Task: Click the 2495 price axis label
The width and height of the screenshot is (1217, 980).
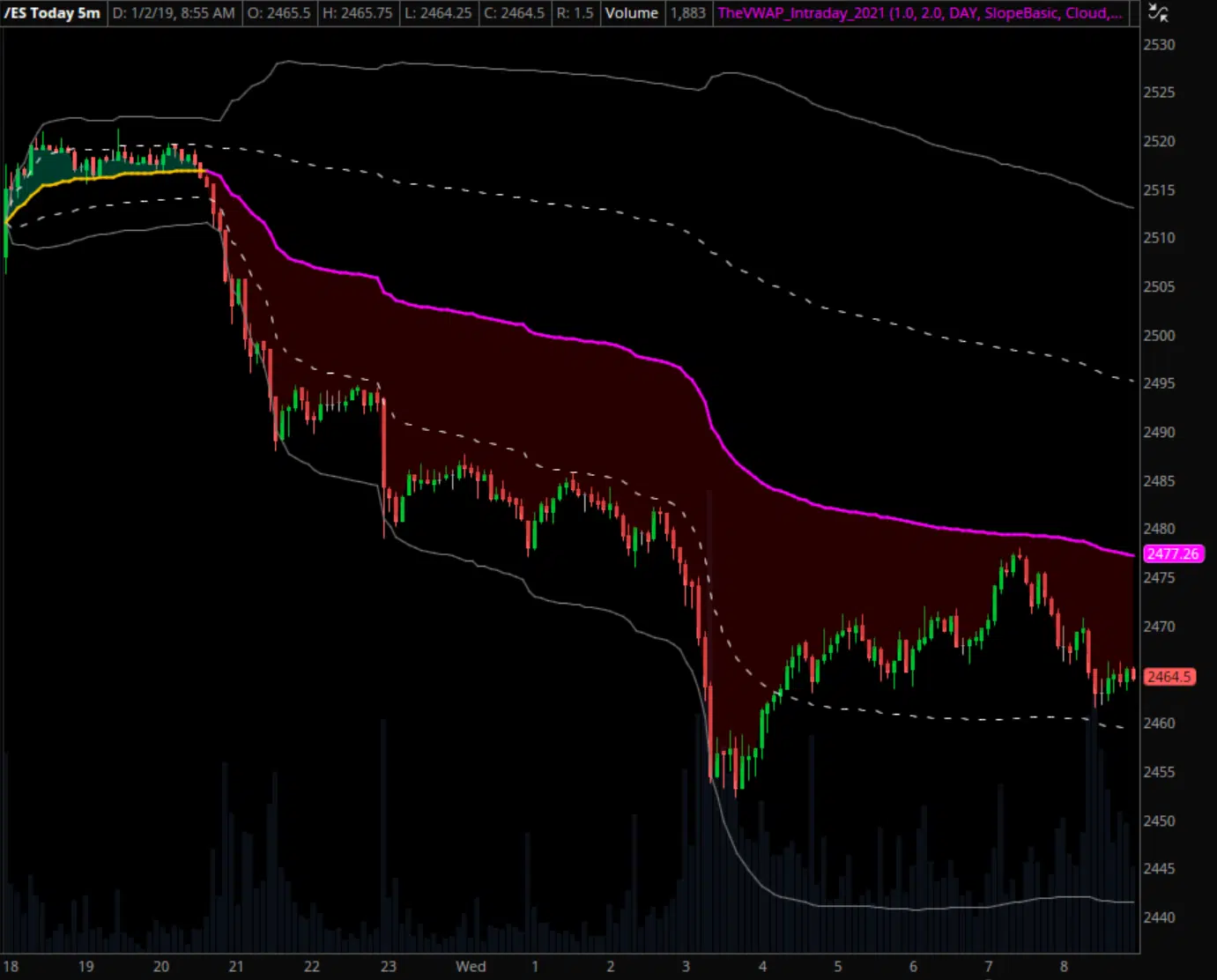Action: (x=1159, y=383)
